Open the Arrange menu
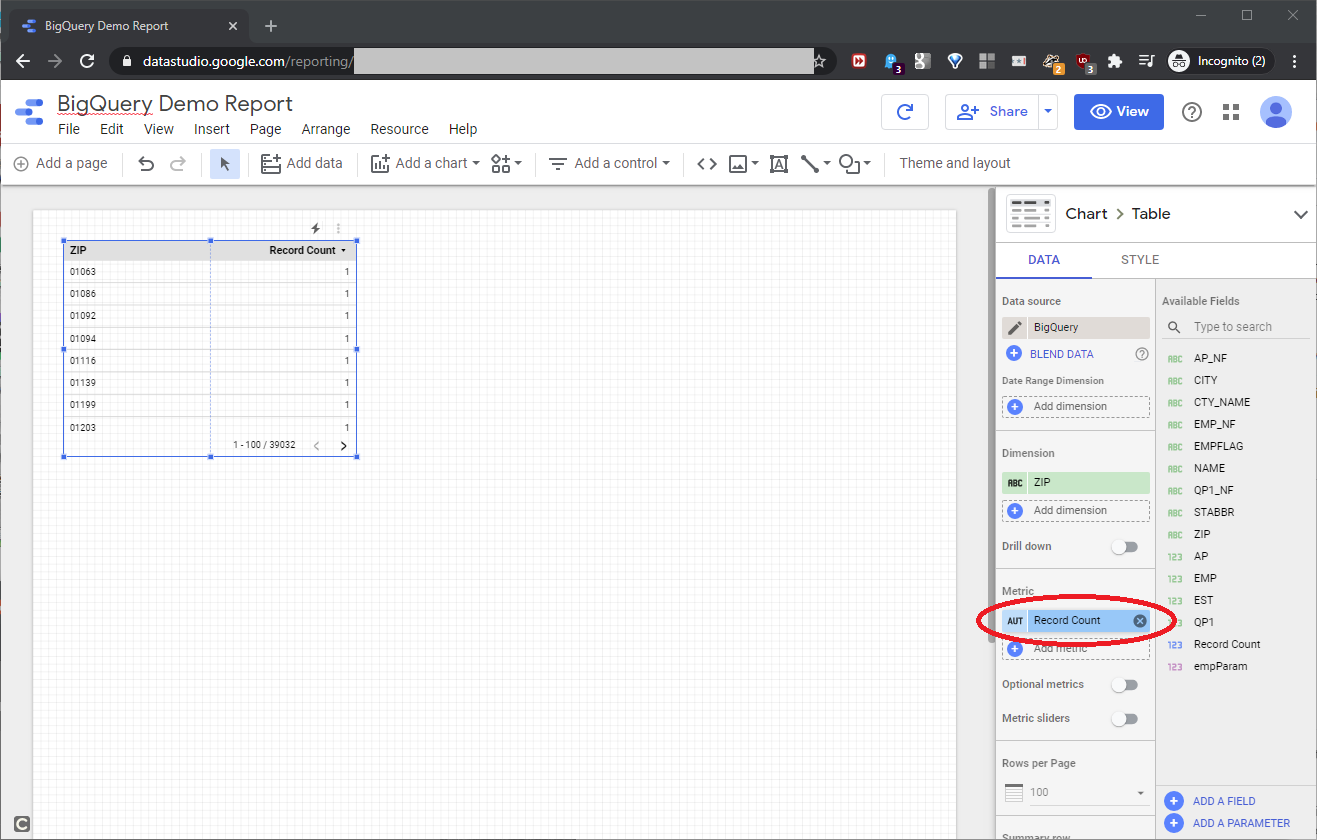 (x=326, y=129)
